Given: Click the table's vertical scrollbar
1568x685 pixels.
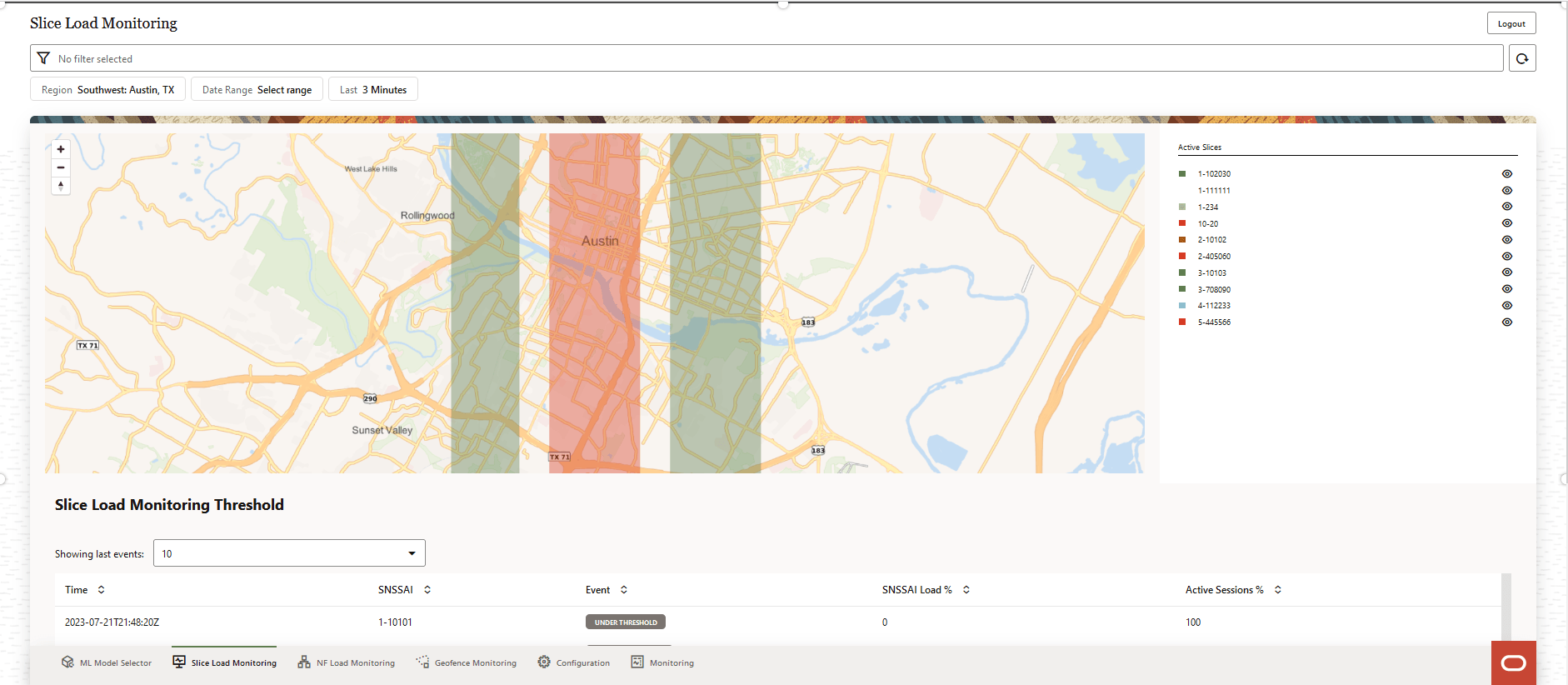Looking at the screenshot, I should click(1506, 609).
